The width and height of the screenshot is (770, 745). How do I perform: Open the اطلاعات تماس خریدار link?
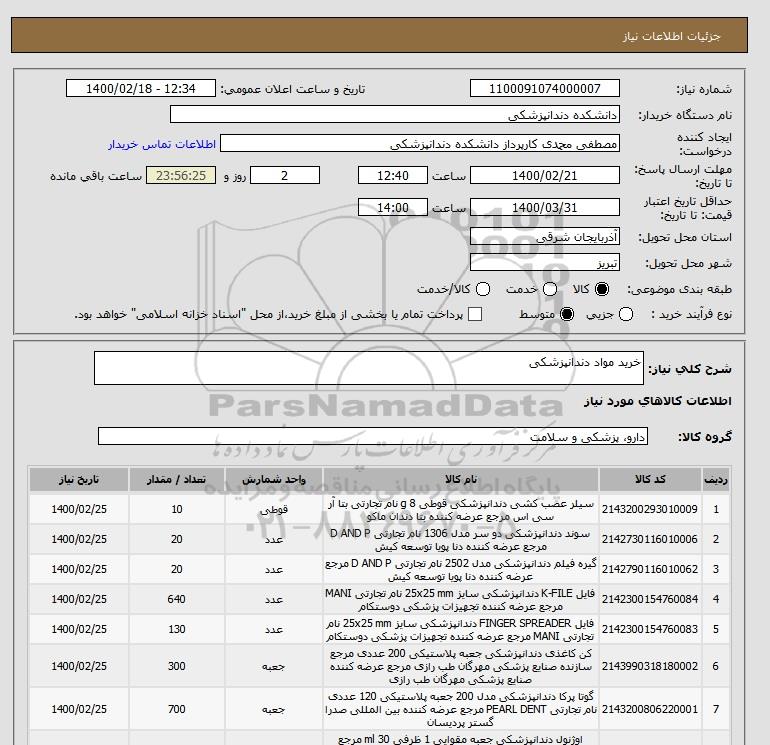(162, 144)
